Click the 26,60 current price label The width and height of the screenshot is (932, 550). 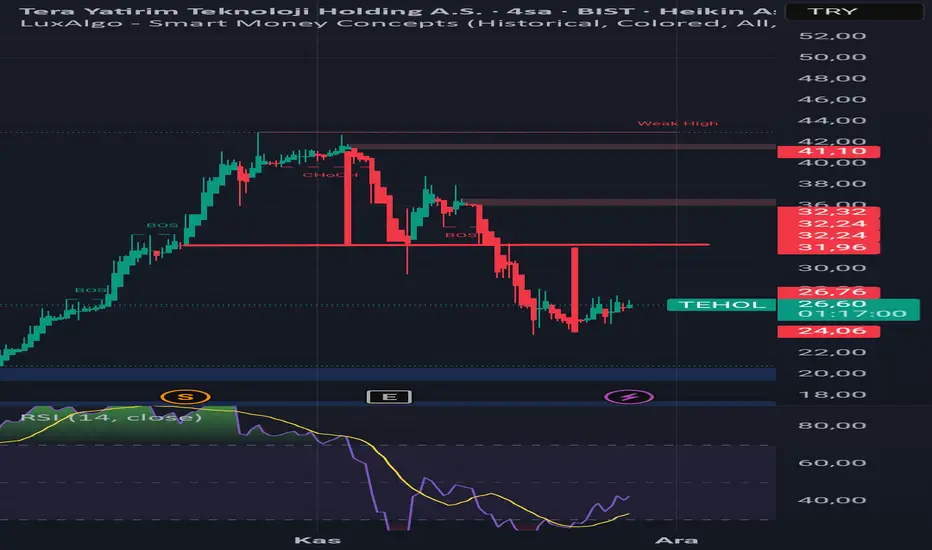pyautogui.click(x=832, y=304)
